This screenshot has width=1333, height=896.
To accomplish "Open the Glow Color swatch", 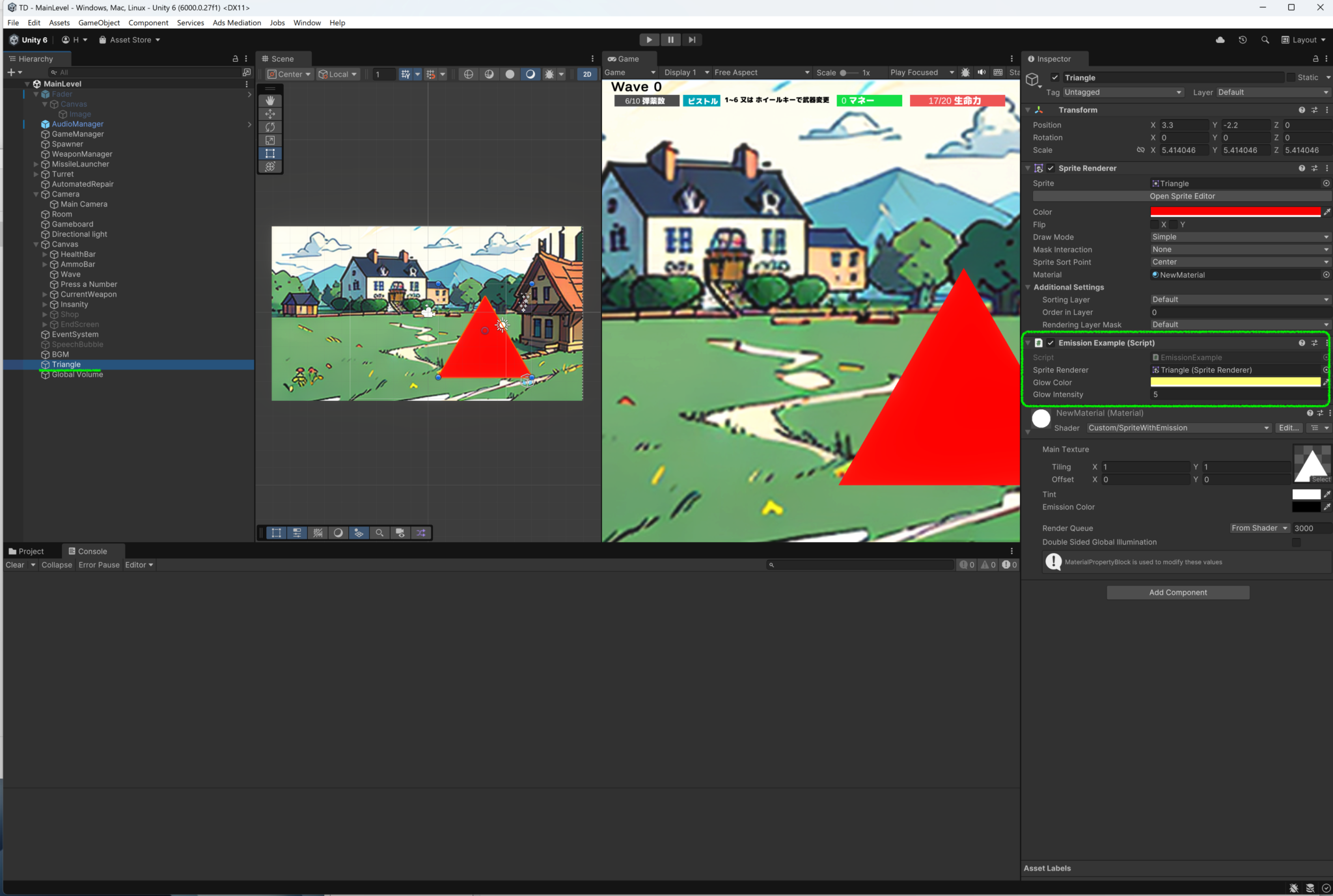I will coord(1235,382).
